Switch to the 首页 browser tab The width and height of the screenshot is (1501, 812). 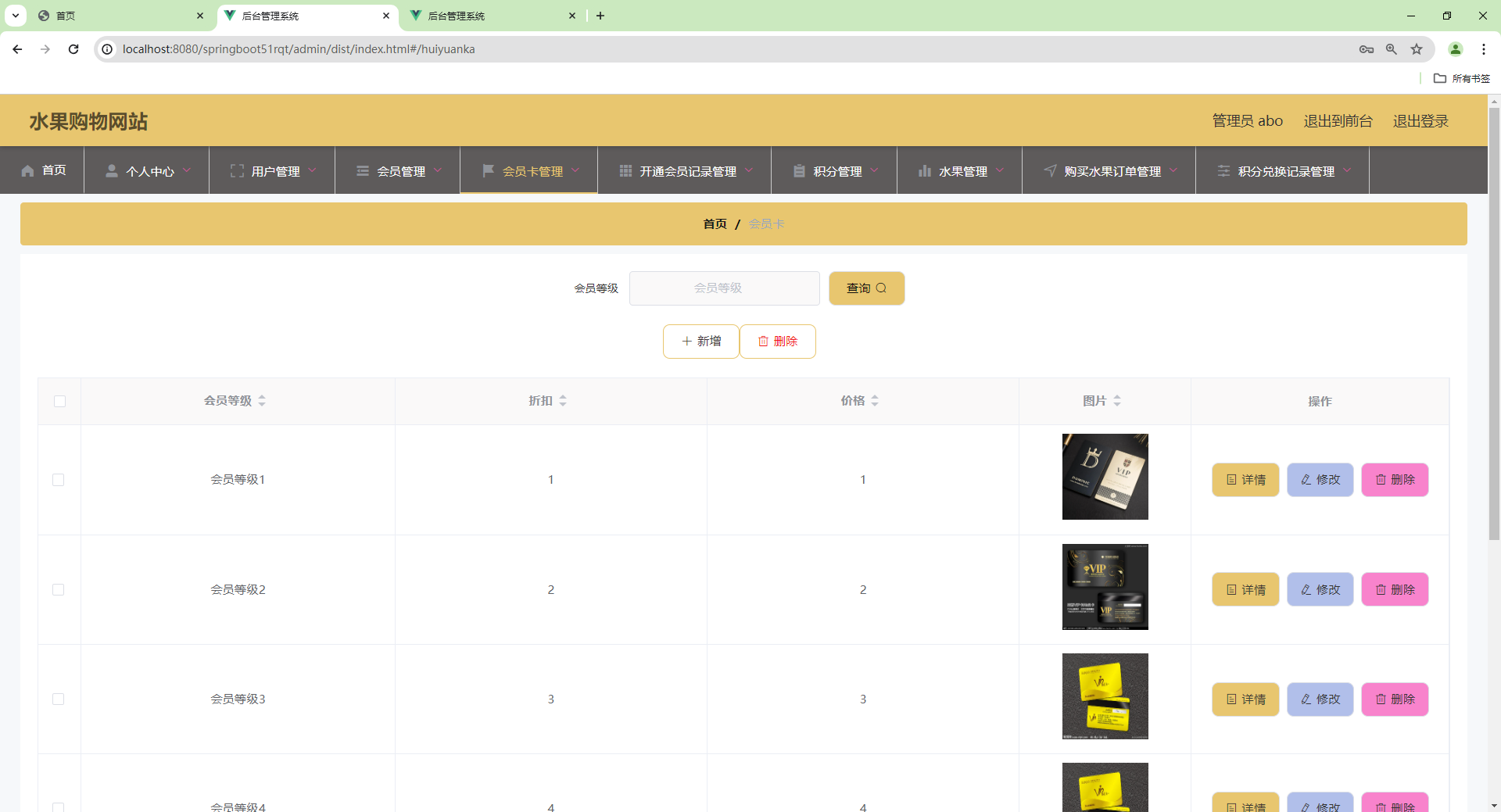94,16
